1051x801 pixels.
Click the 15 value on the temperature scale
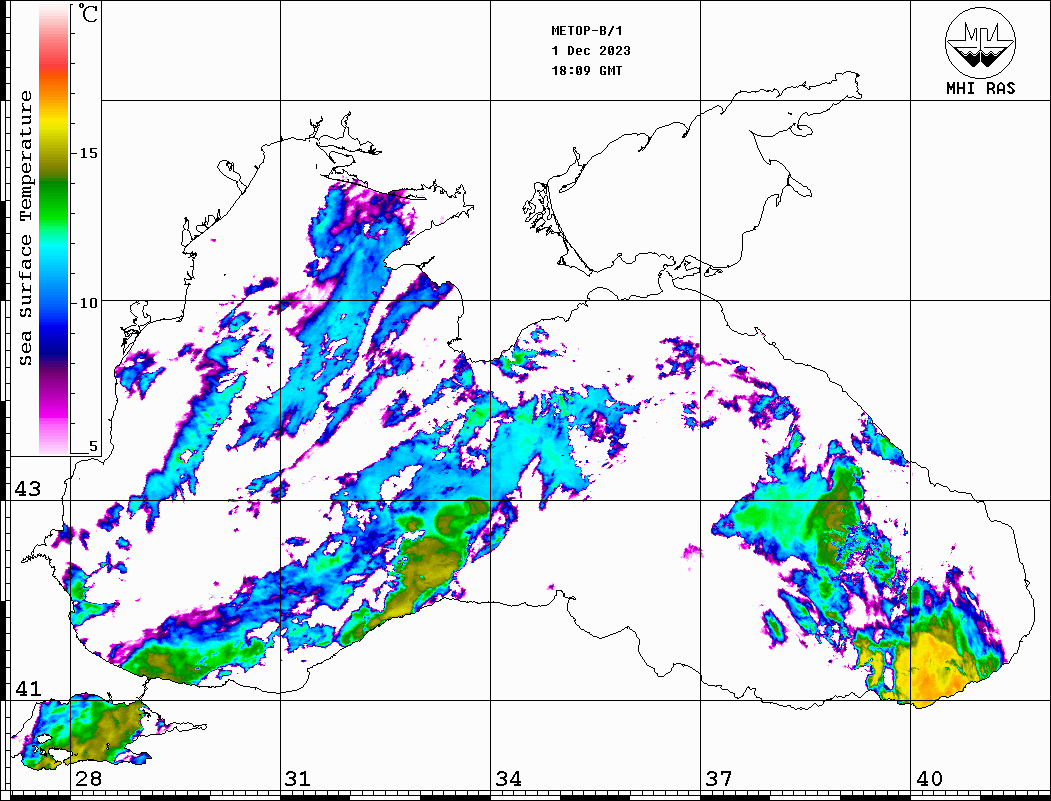(88, 153)
